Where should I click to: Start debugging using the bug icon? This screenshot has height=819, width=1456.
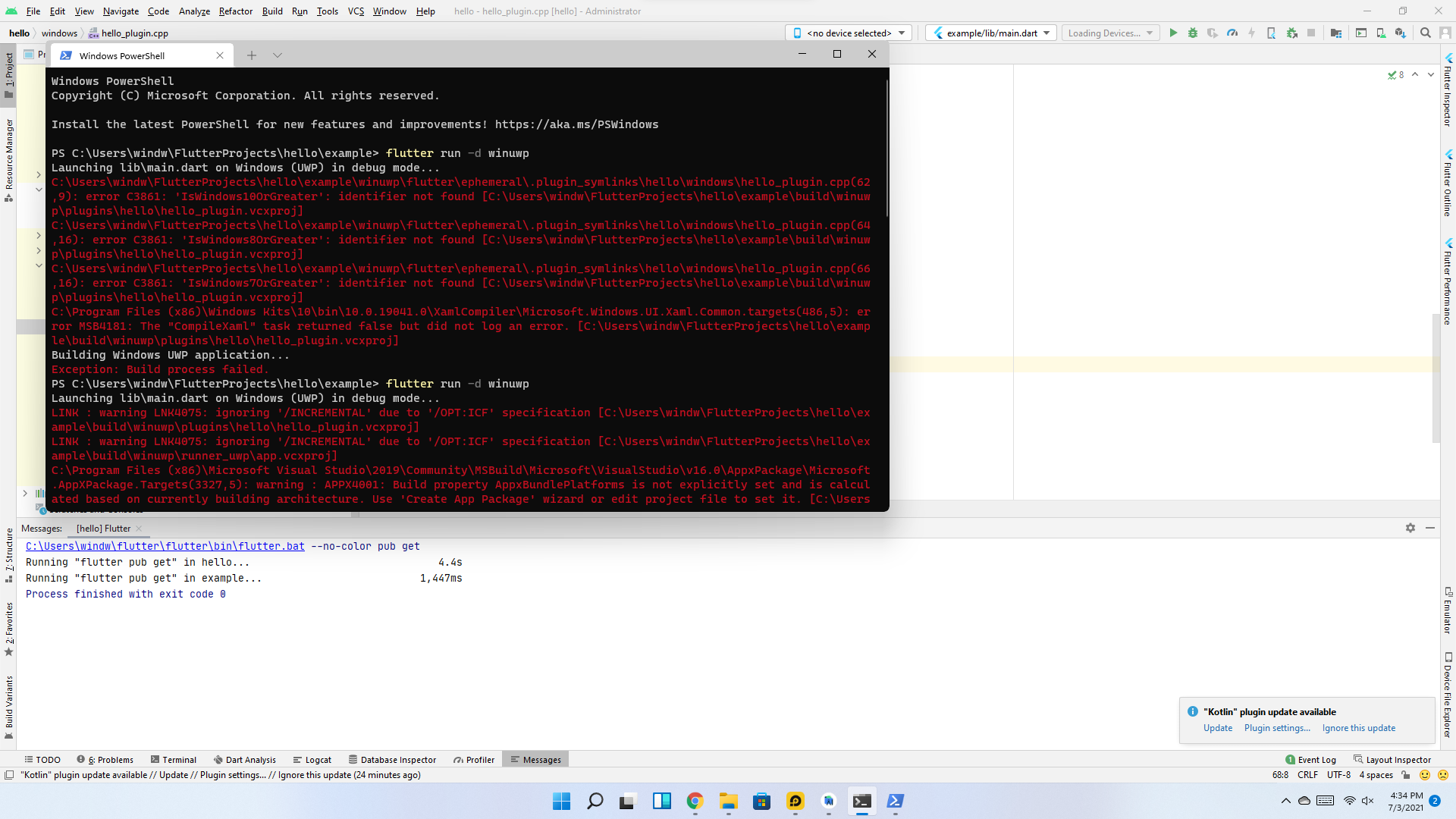[1193, 33]
